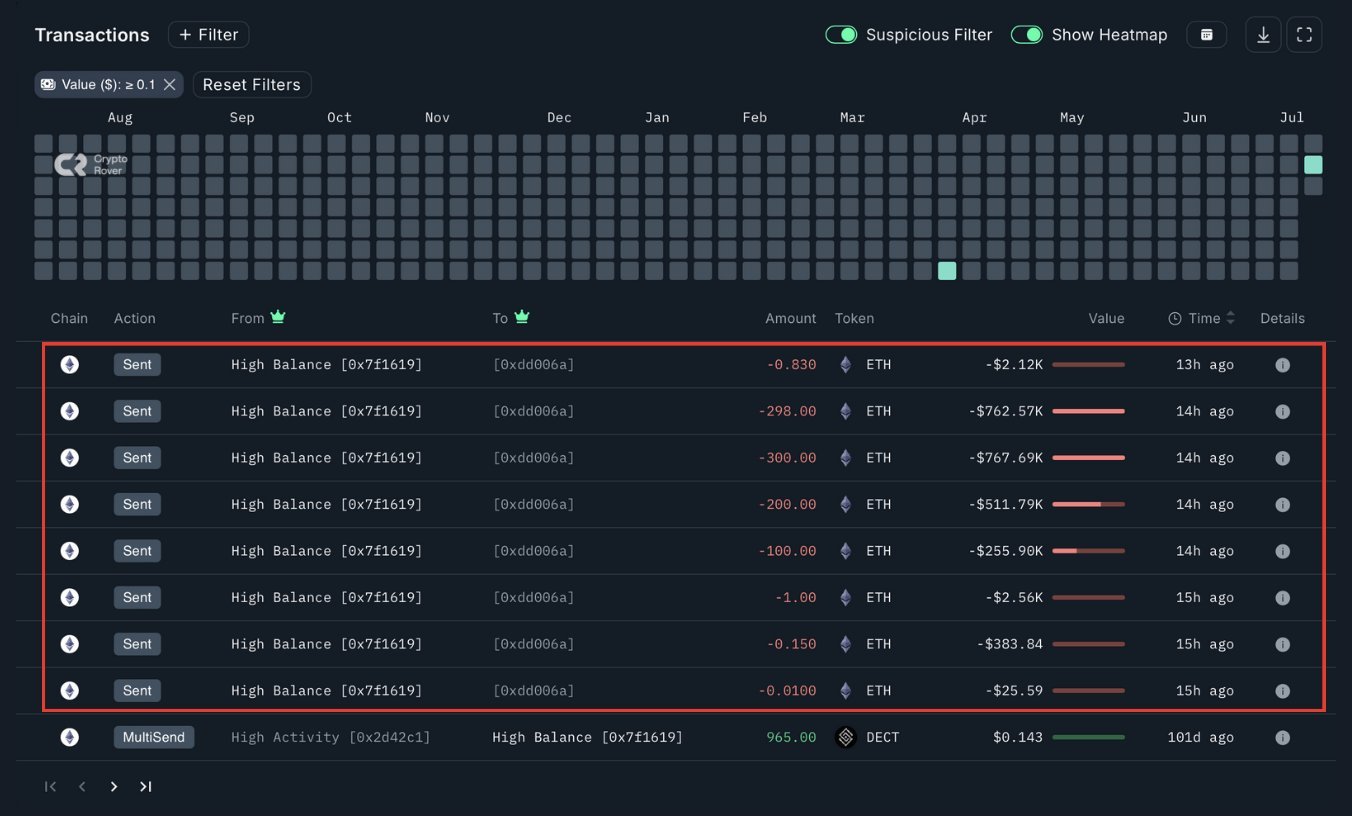The width and height of the screenshot is (1352, 816).
Task: Turn off Show Heatmap
Action: [1027, 34]
